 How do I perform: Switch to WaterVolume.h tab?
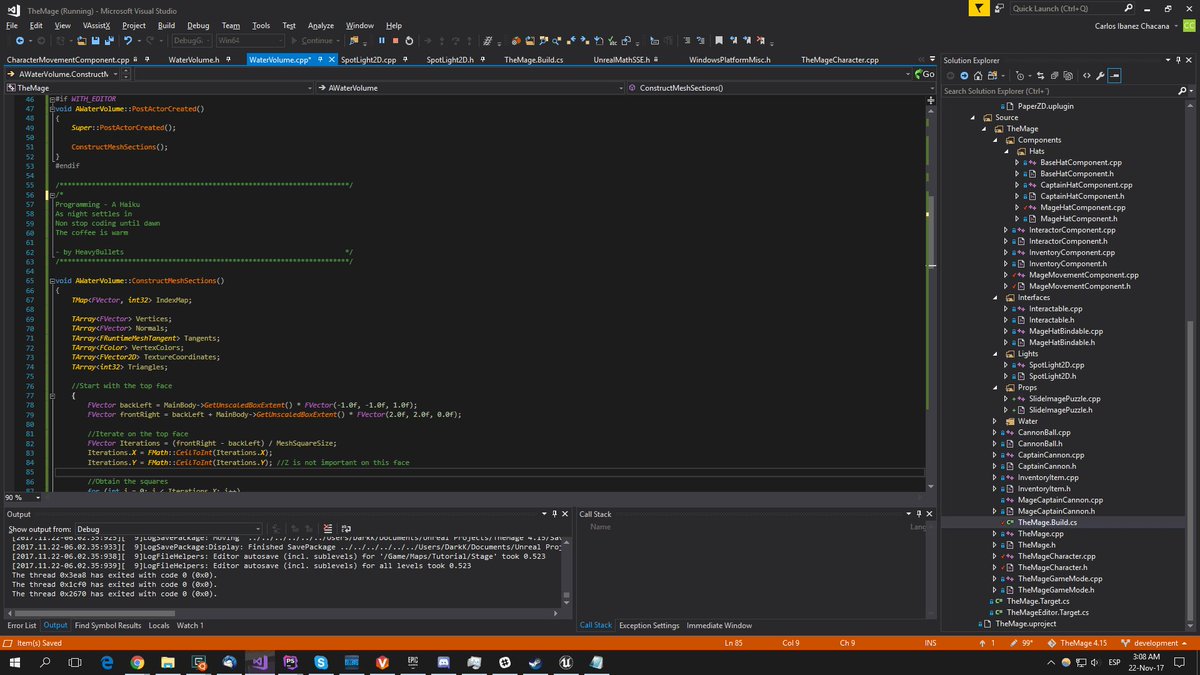click(x=194, y=60)
